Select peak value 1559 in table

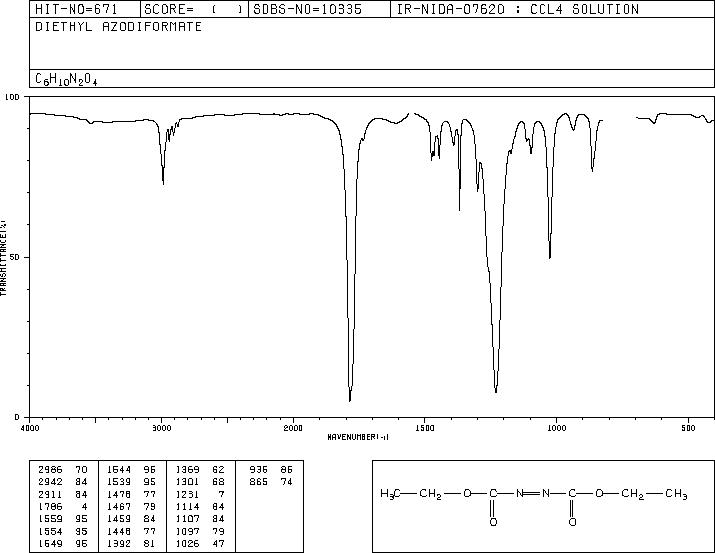[x=50, y=519]
